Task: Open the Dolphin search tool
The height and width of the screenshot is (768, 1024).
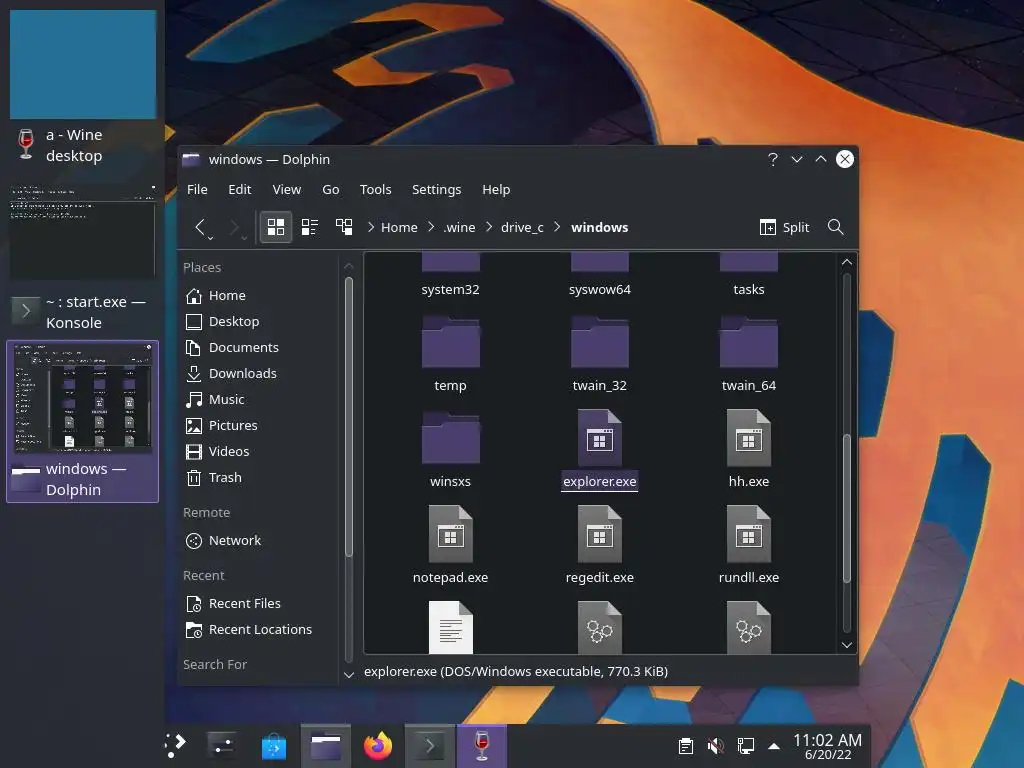Action: pyautogui.click(x=835, y=227)
